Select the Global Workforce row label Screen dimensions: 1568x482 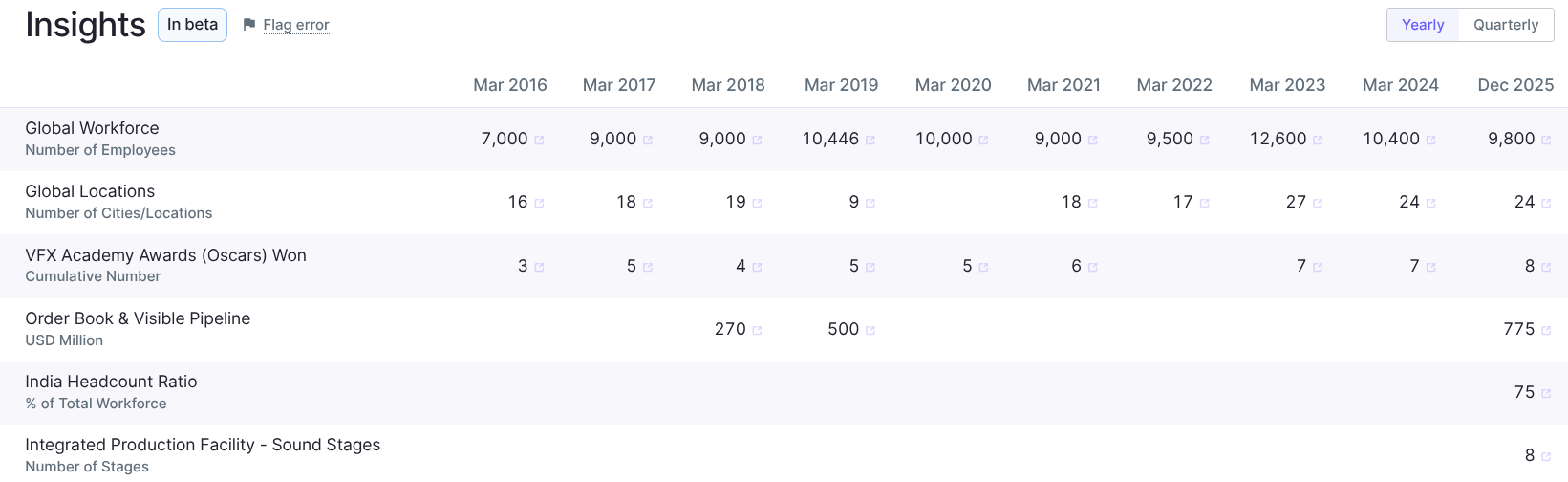[92, 128]
